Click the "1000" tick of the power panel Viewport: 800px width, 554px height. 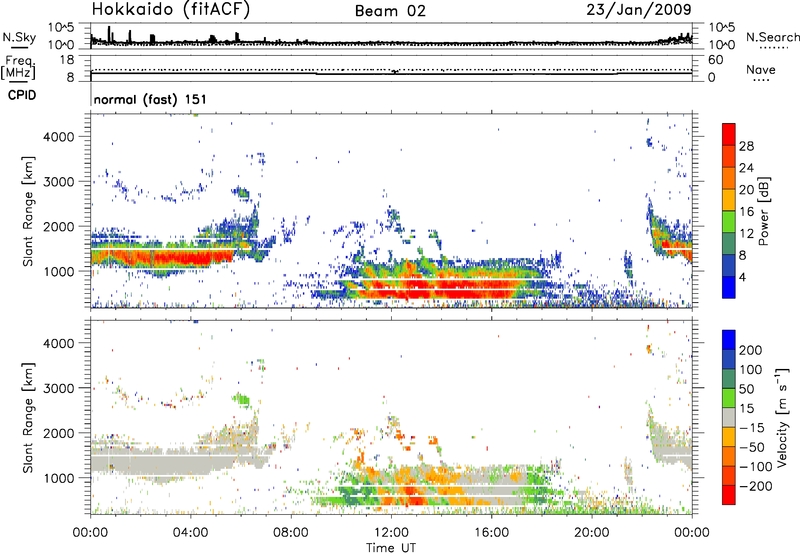58,271
